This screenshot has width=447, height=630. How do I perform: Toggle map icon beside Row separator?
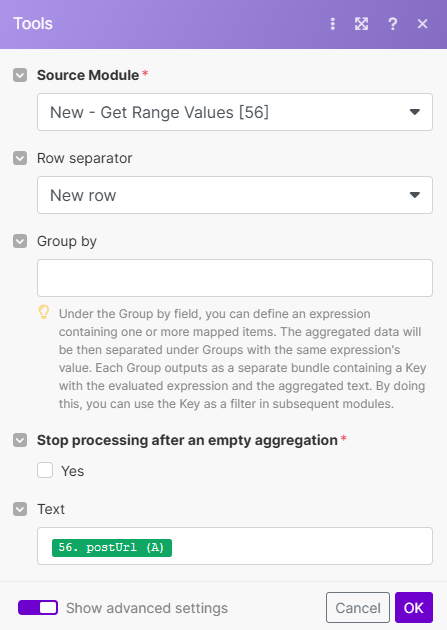(x=20, y=158)
